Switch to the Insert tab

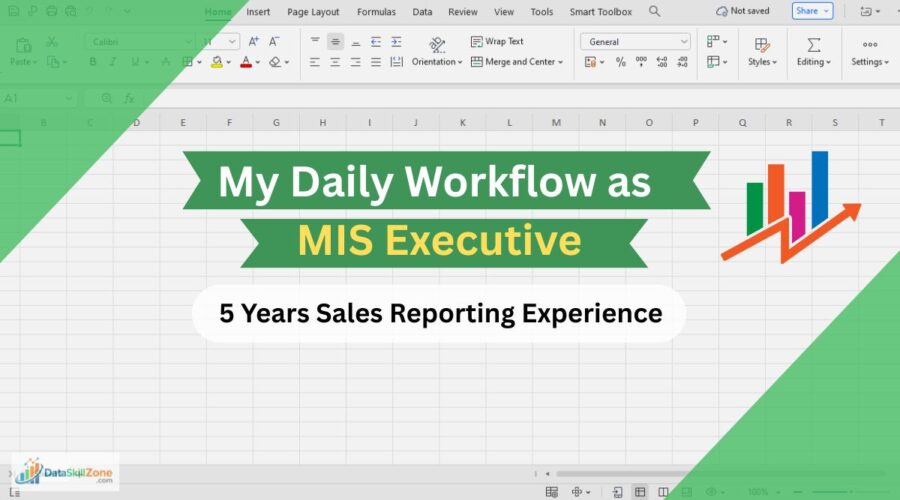point(258,11)
